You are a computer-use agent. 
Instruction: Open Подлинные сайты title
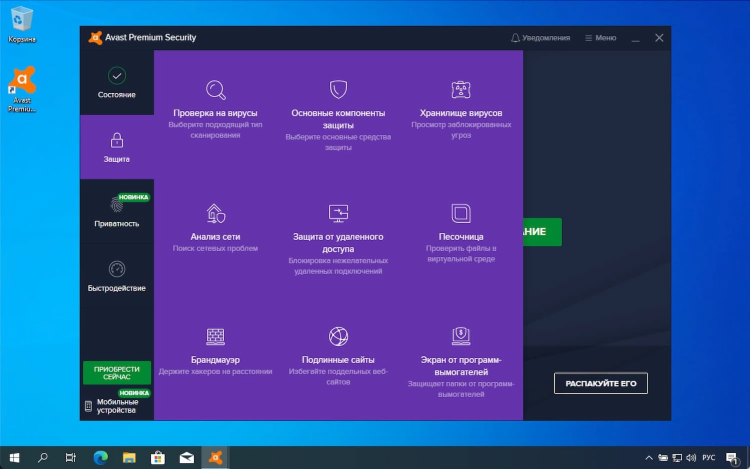point(338,360)
